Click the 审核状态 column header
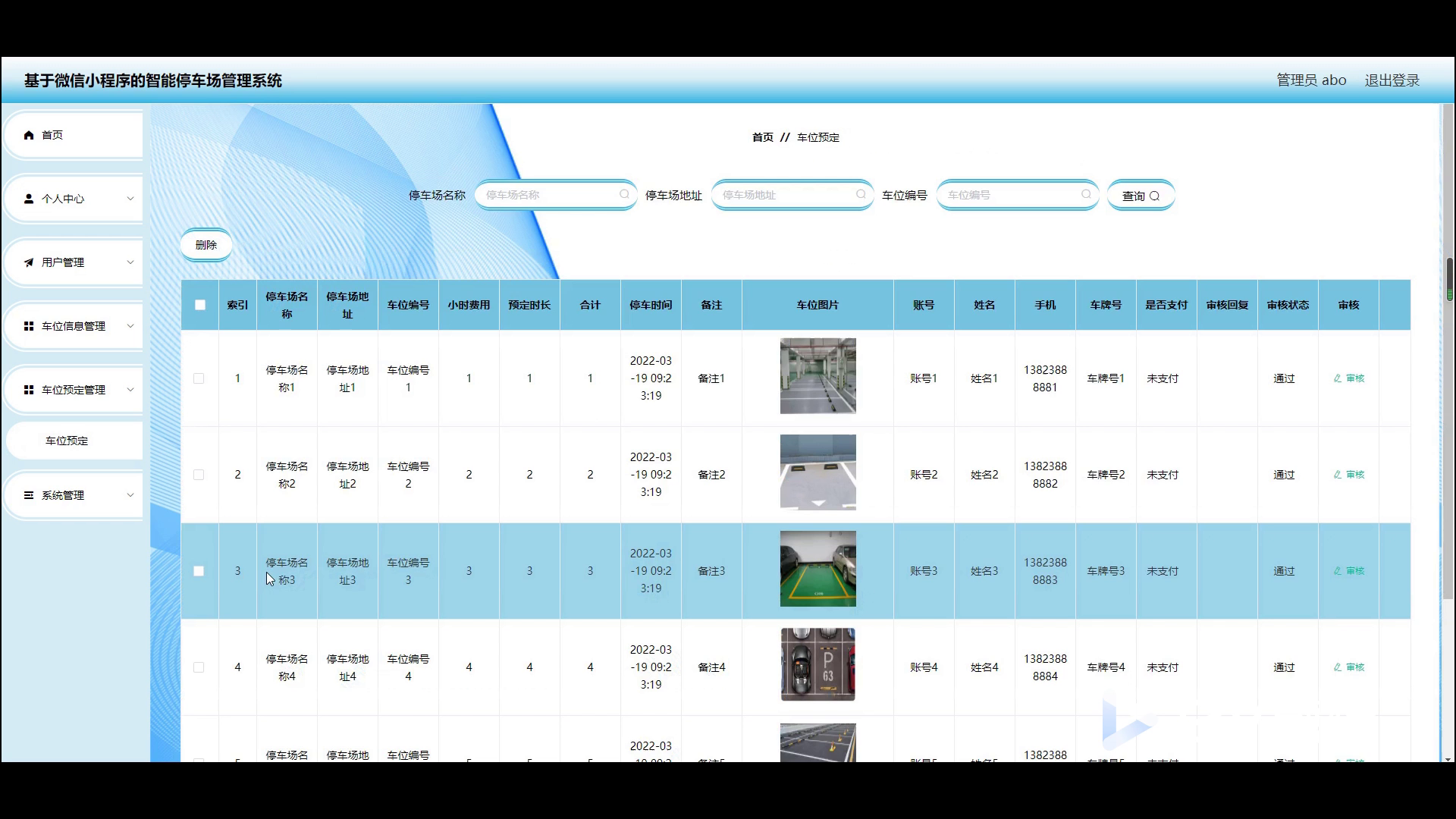 point(1288,305)
